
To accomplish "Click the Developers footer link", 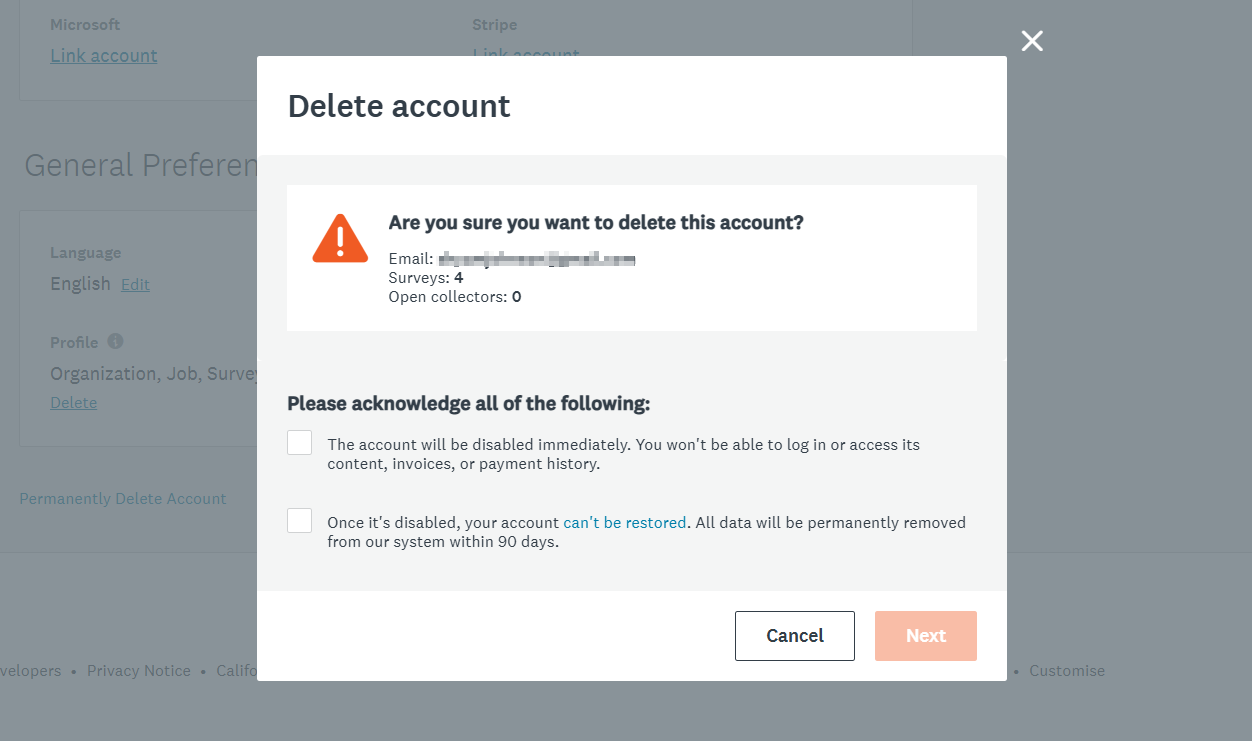I will [30, 671].
